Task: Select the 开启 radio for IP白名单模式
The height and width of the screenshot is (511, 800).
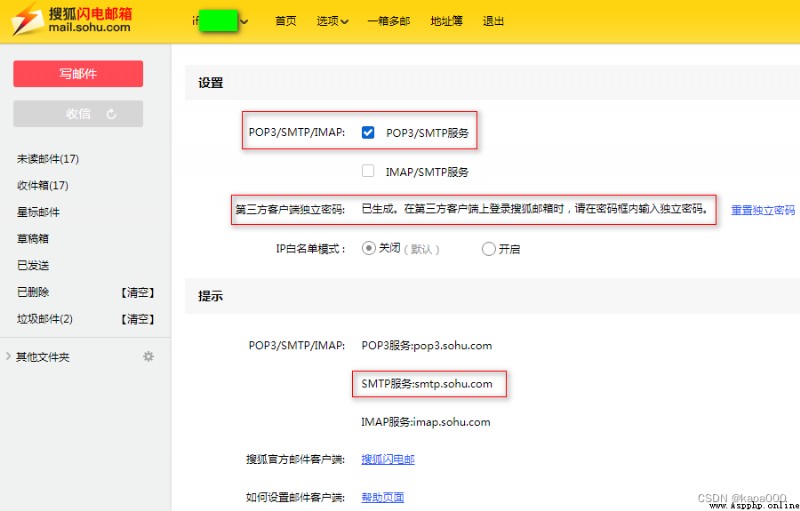Action: click(x=488, y=249)
